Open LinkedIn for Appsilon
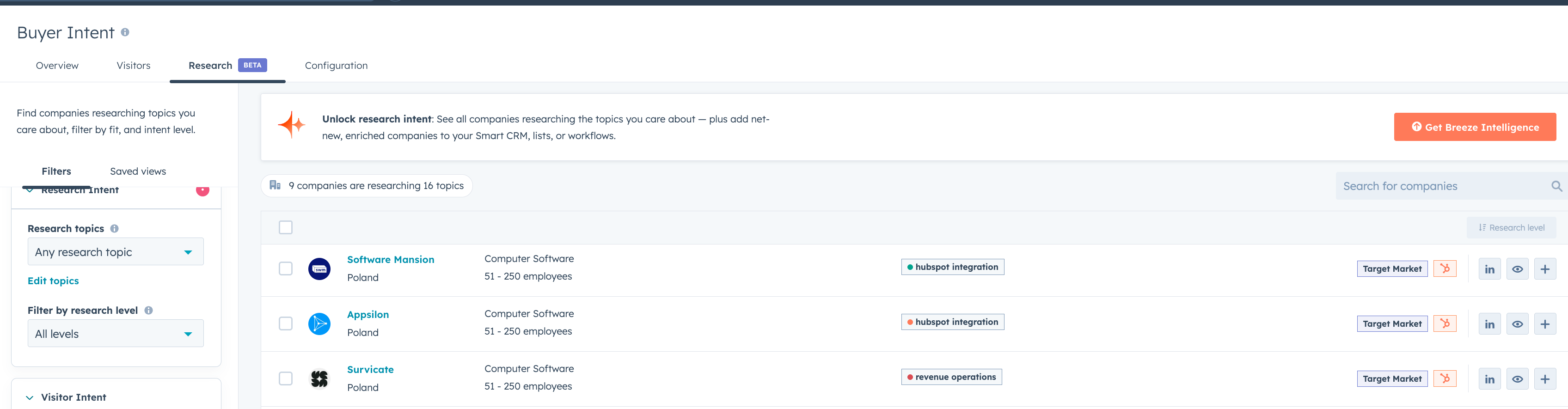Image resolution: width=1568 pixels, height=409 pixels. click(x=1489, y=324)
